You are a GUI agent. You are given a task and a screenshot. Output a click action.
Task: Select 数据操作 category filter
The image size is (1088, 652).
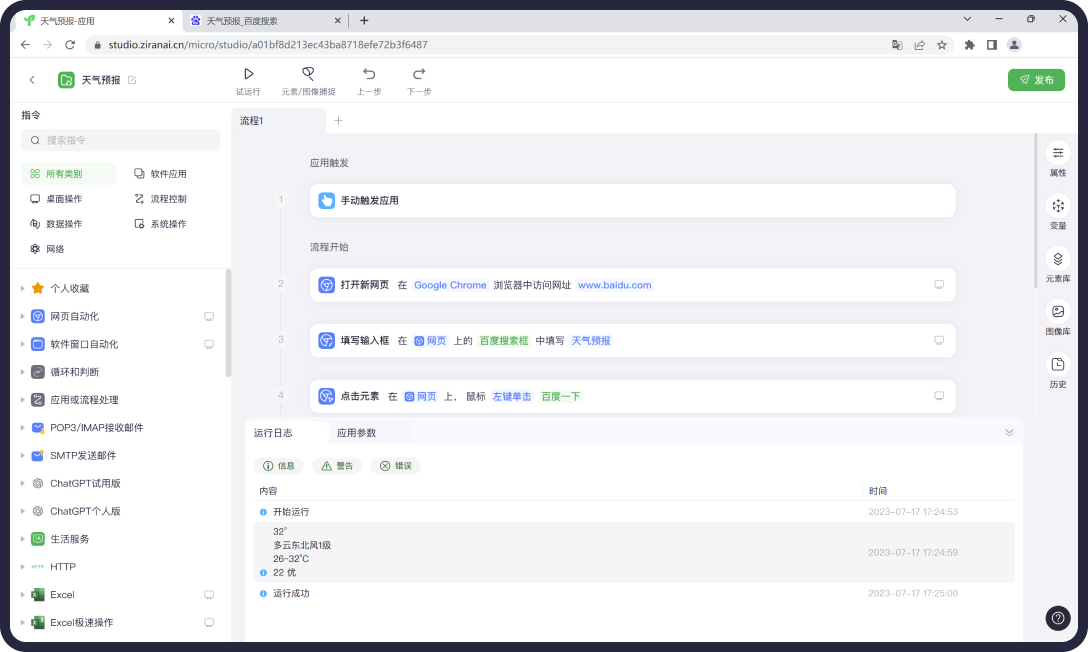pos(56,223)
